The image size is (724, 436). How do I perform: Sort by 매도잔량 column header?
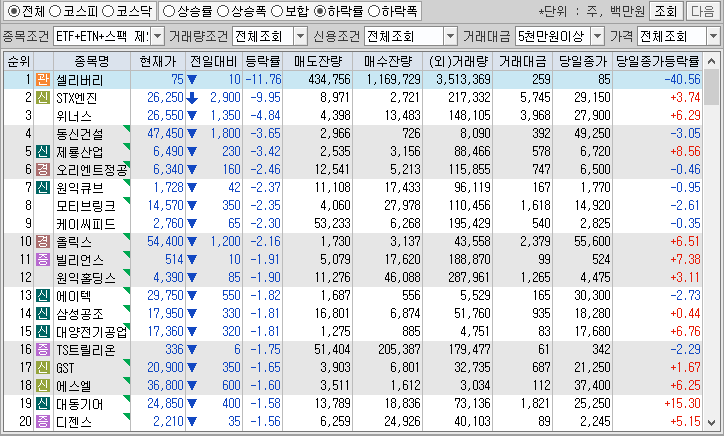pos(317,61)
